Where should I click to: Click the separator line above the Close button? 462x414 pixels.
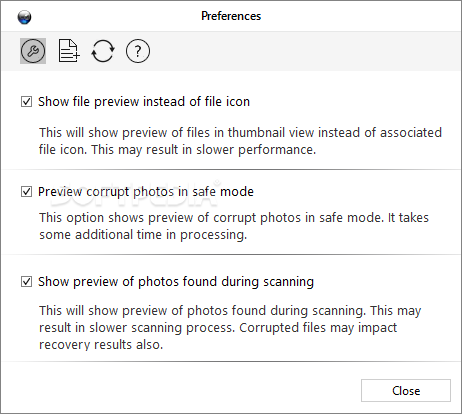point(231,361)
